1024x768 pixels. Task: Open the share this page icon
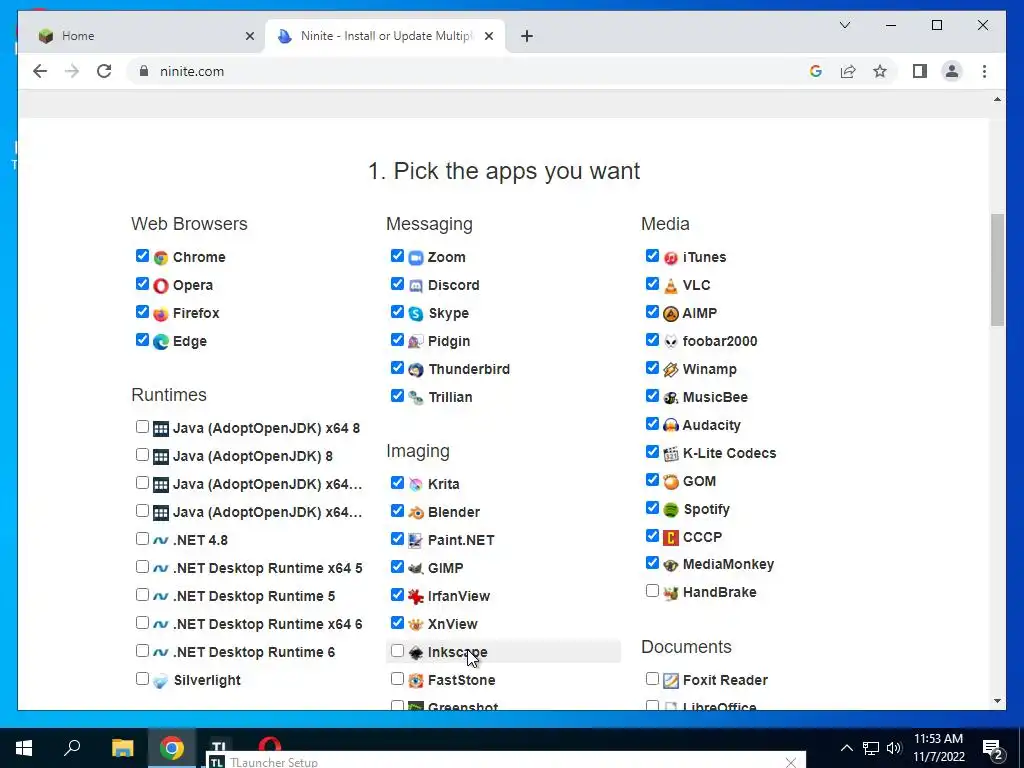tap(848, 71)
